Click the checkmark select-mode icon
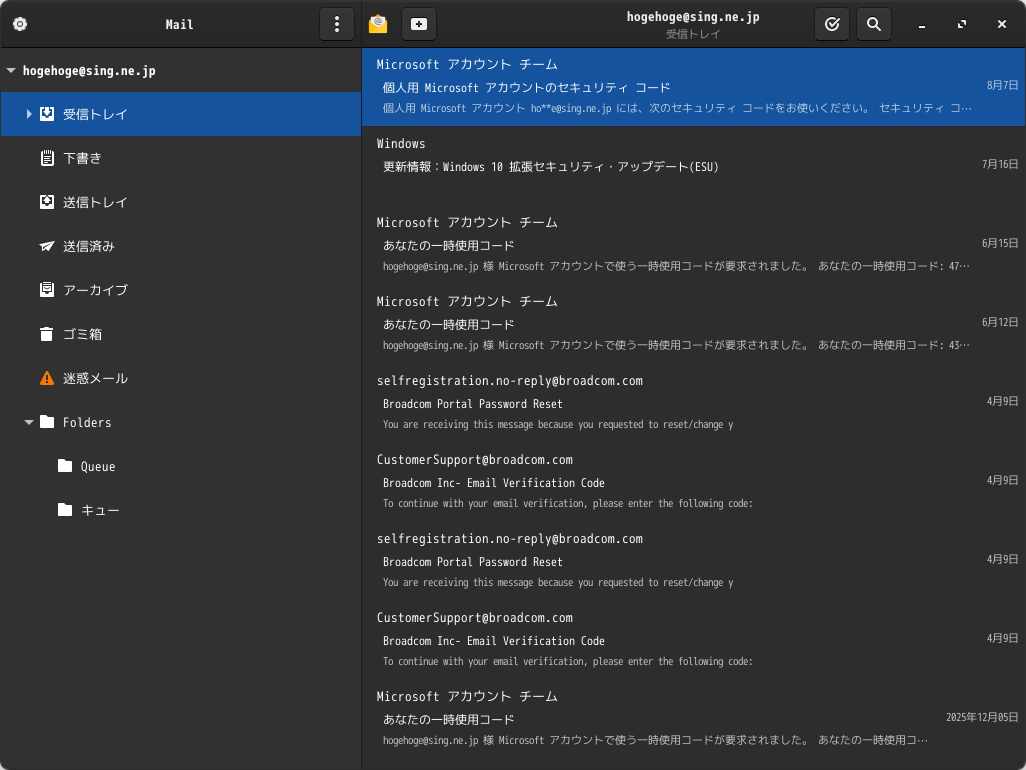This screenshot has width=1026, height=770. [x=832, y=24]
